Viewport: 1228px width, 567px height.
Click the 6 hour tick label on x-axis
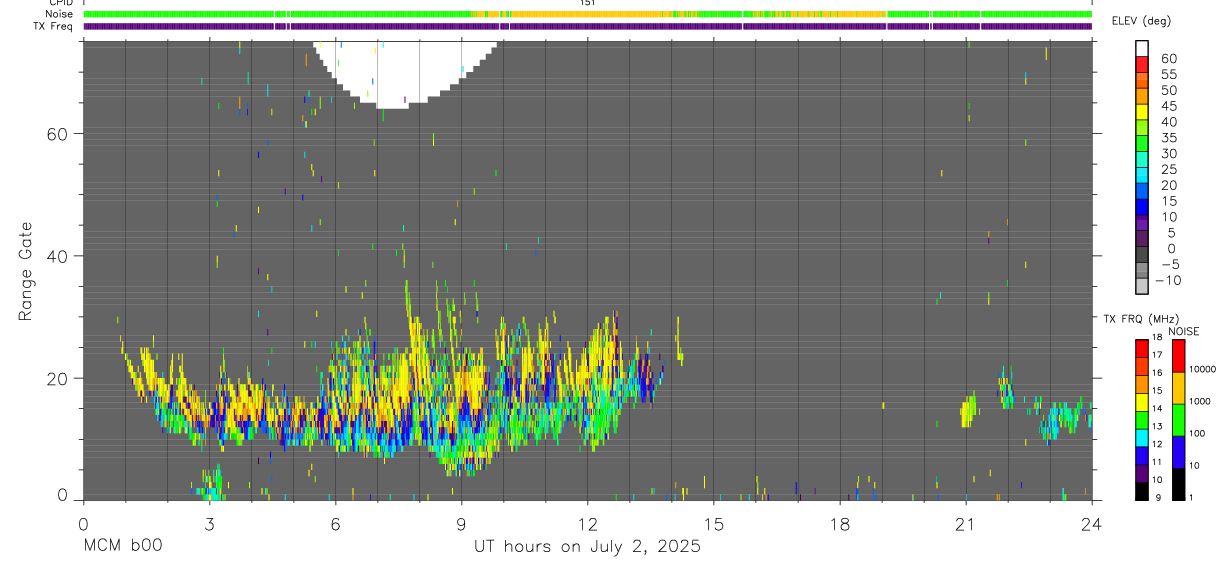pyautogui.click(x=336, y=524)
